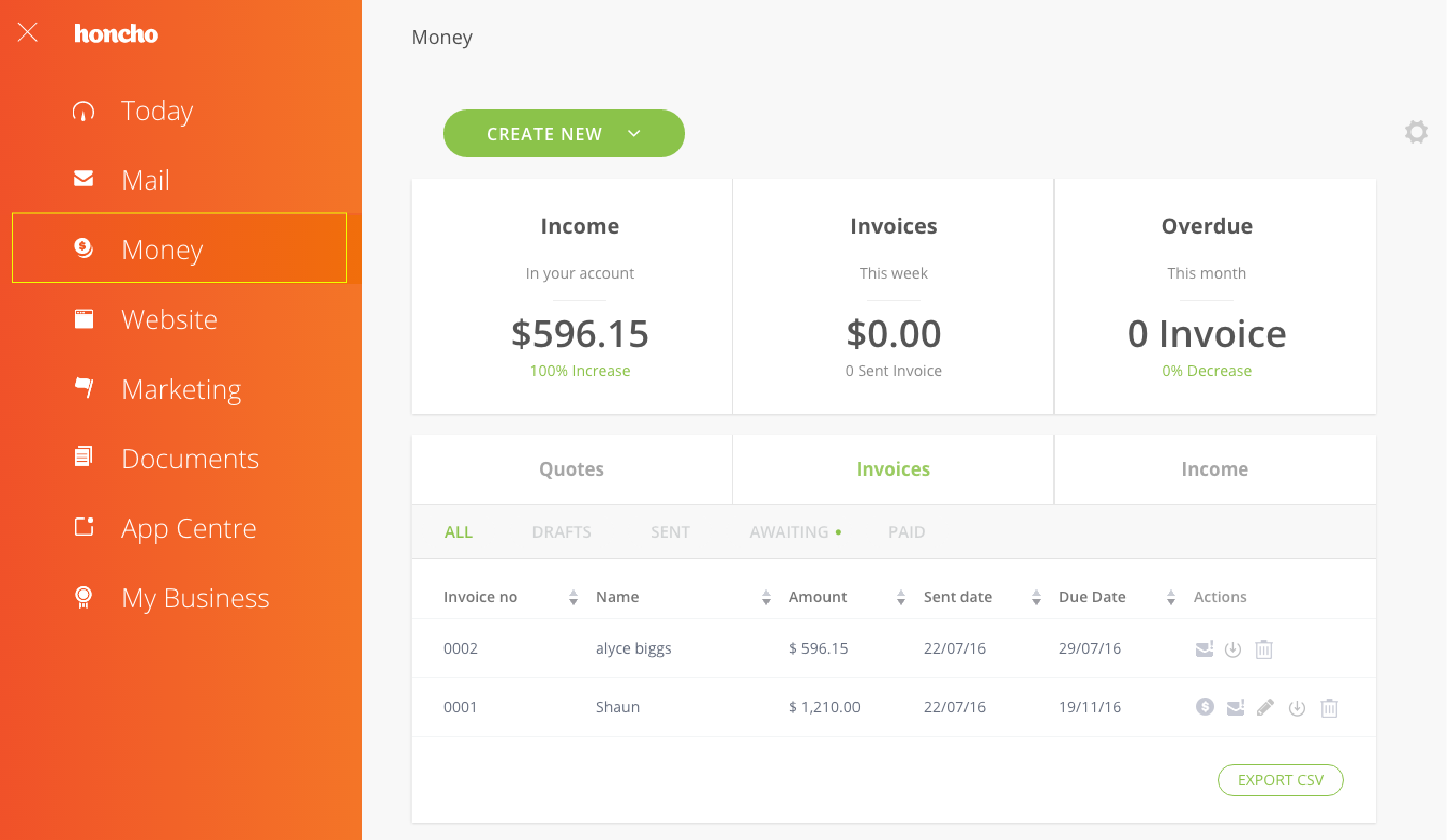Click the delete trash icon for invoice 0001
The width and height of the screenshot is (1447, 840).
(x=1329, y=708)
